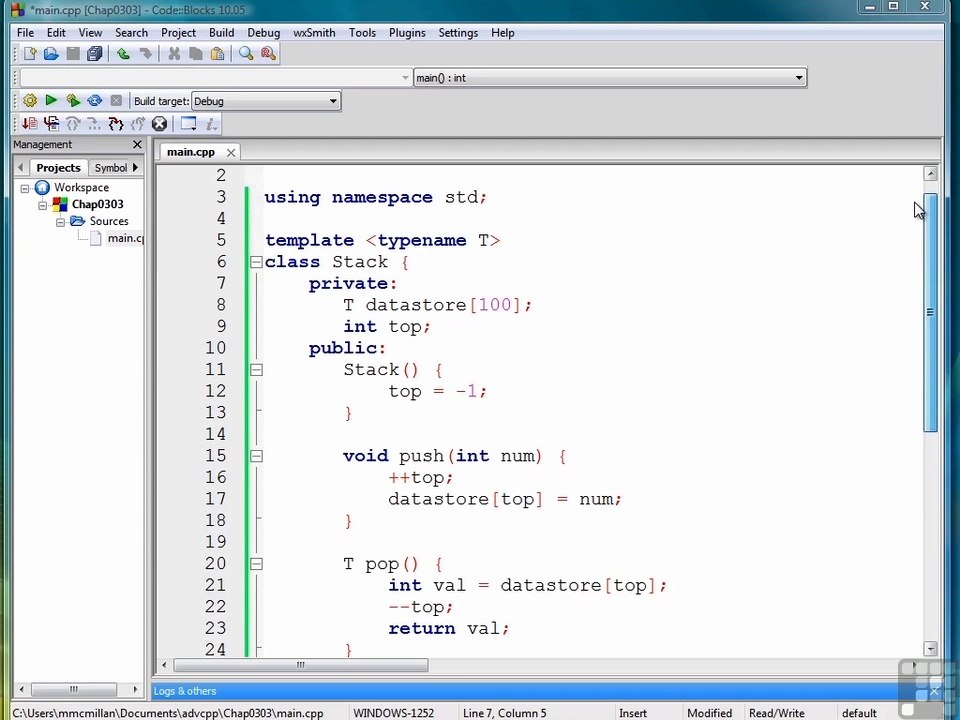Open the main() : int function dropdown
This screenshot has width=960, height=720.
610,78
